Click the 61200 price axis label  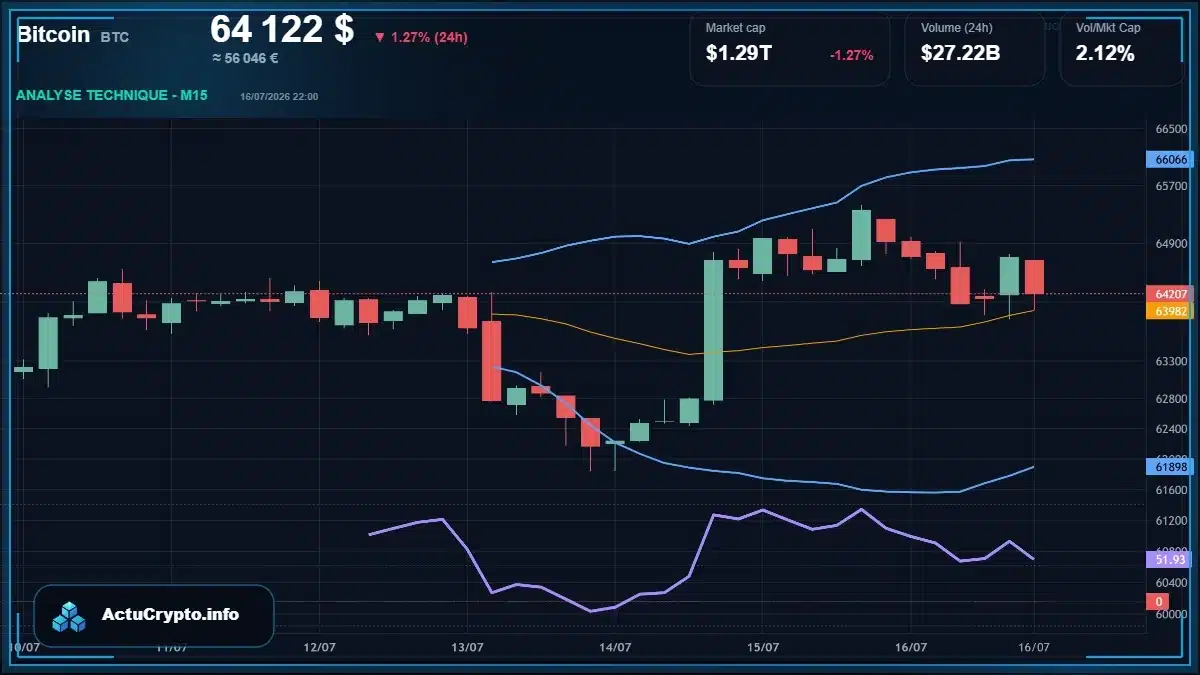[x=1171, y=521]
